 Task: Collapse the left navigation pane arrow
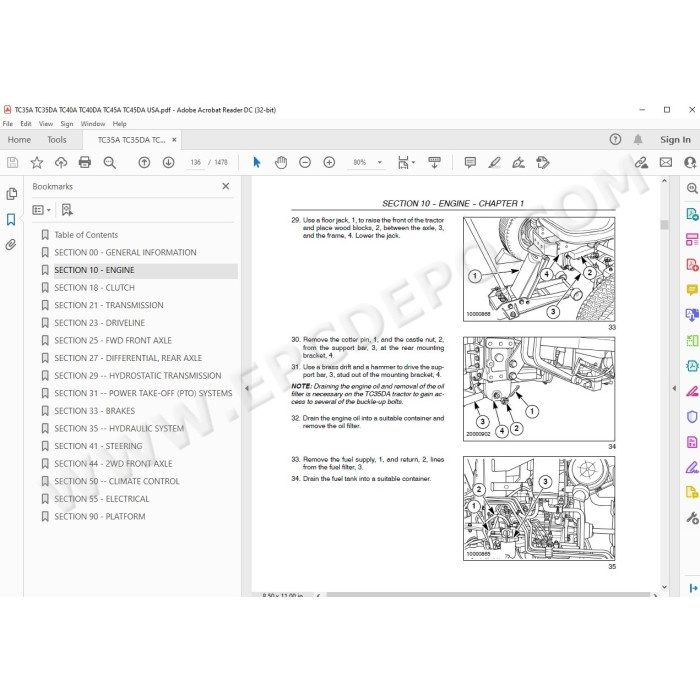tap(246, 388)
